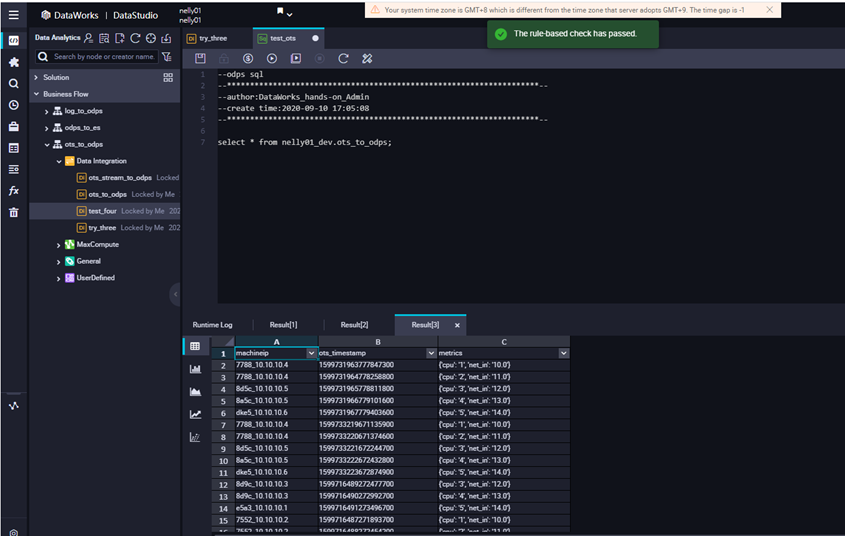Show results in table grid view
The image size is (845, 536).
click(x=195, y=346)
